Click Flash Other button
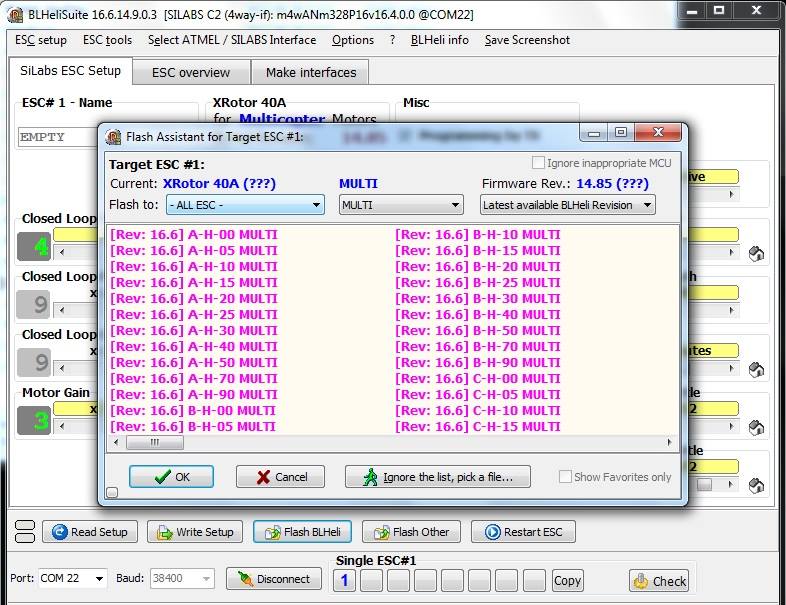Viewport: 786px width, 605px height. pos(412,532)
